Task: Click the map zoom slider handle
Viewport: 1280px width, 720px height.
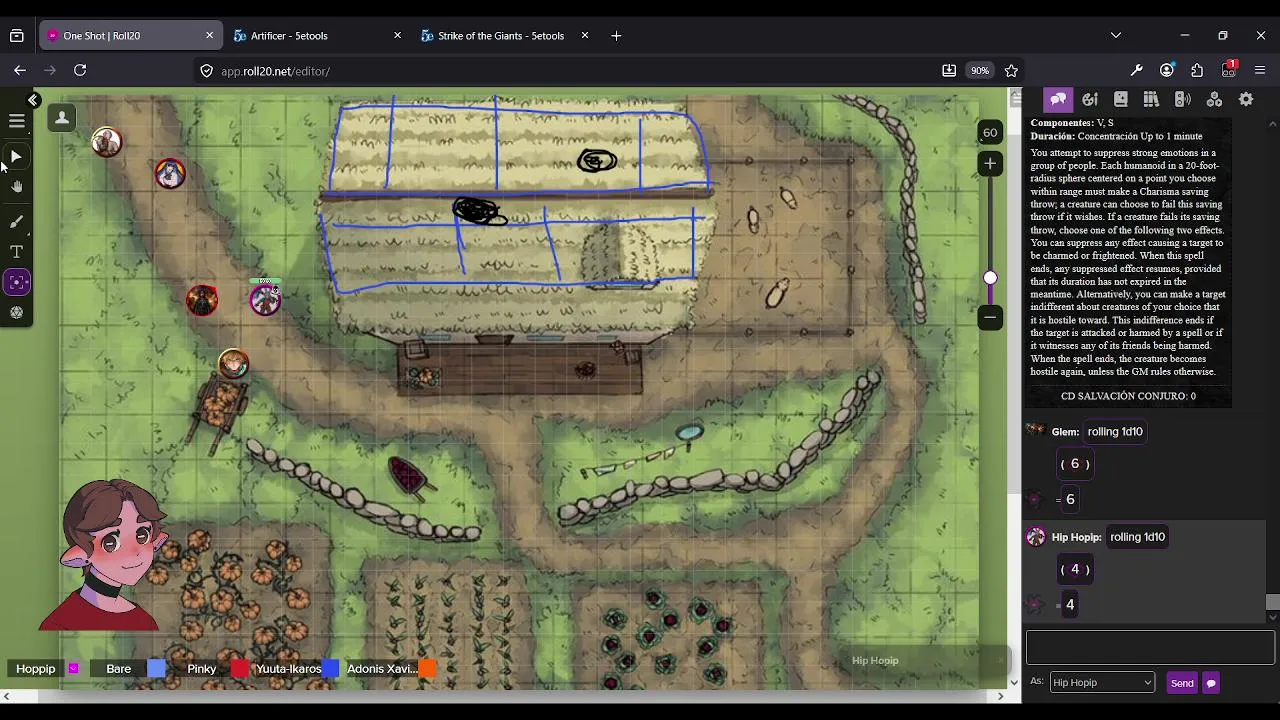Action: (990, 278)
